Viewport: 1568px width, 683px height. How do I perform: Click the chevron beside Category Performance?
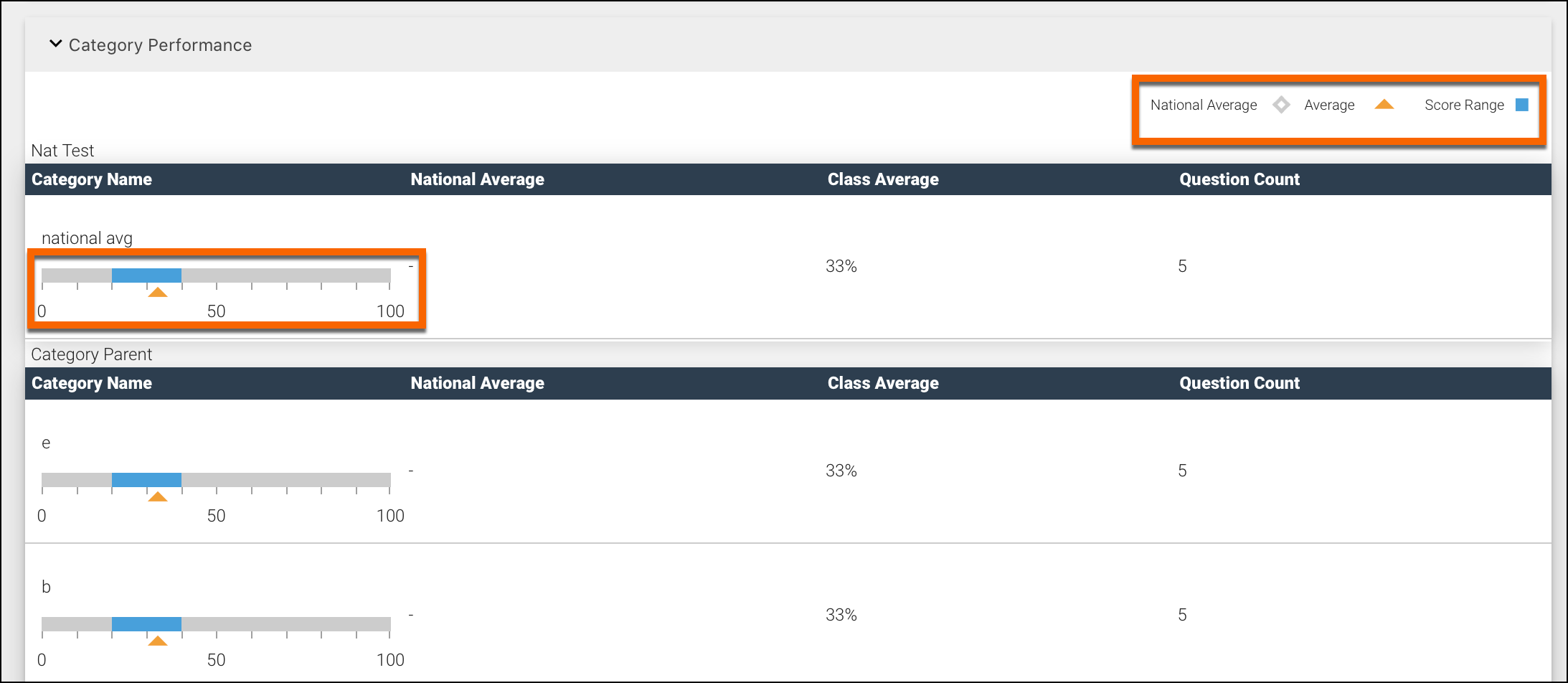(x=55, y=43)
